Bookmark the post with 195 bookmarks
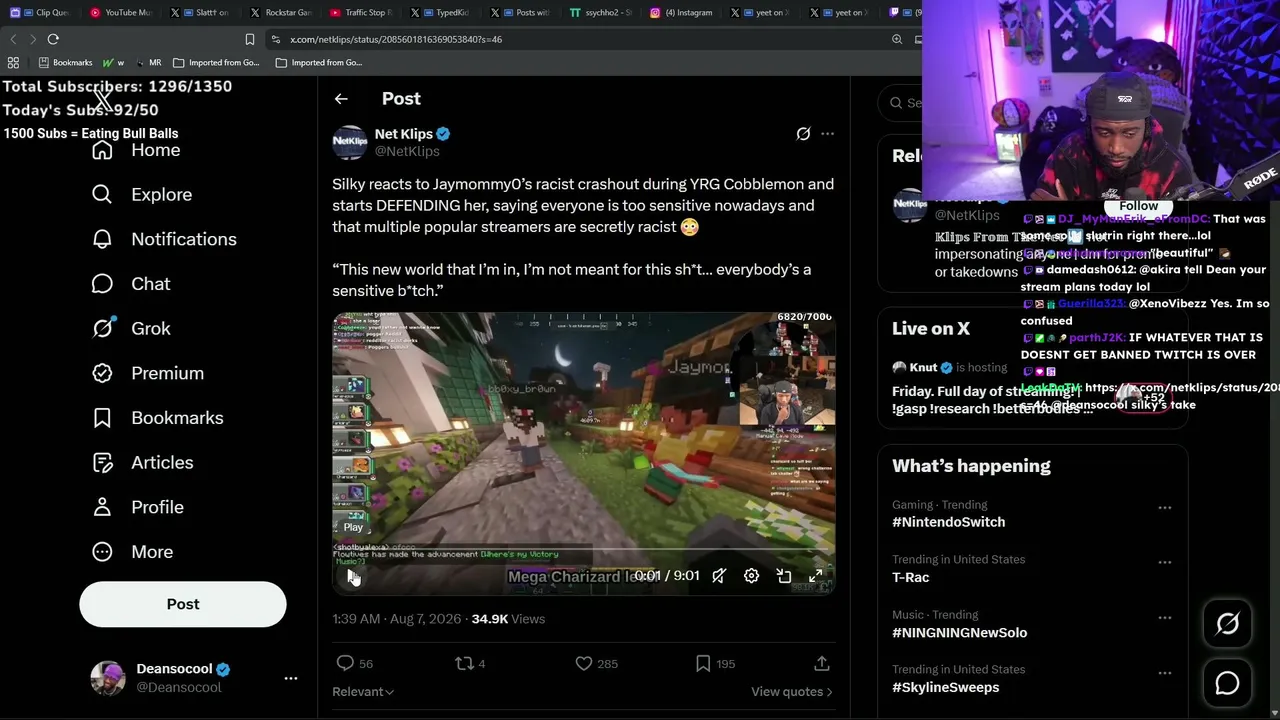Screen dimensions: 1280x720 [x=703, y=663]
